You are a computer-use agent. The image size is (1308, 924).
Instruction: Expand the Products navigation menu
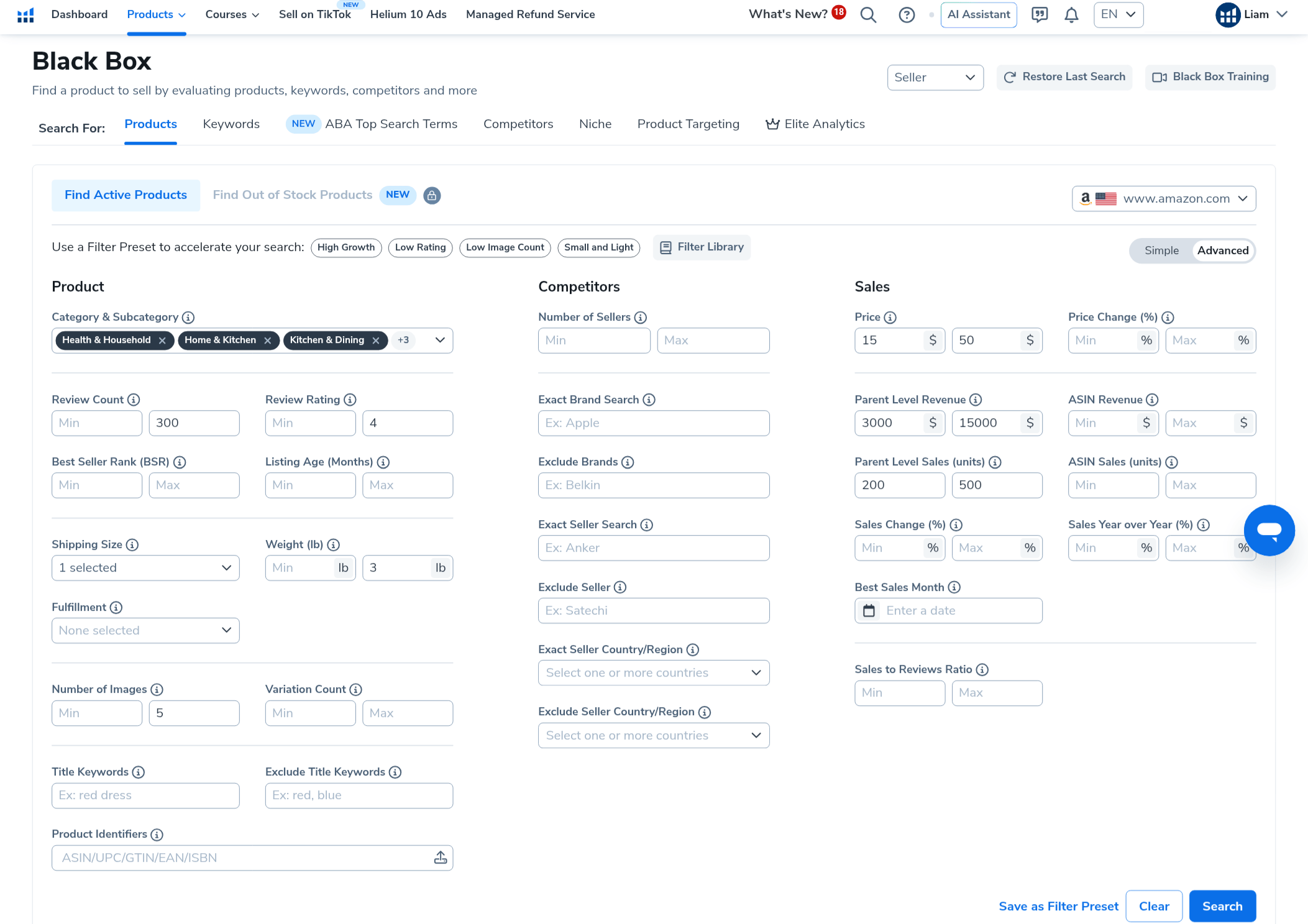pos(157,15)
